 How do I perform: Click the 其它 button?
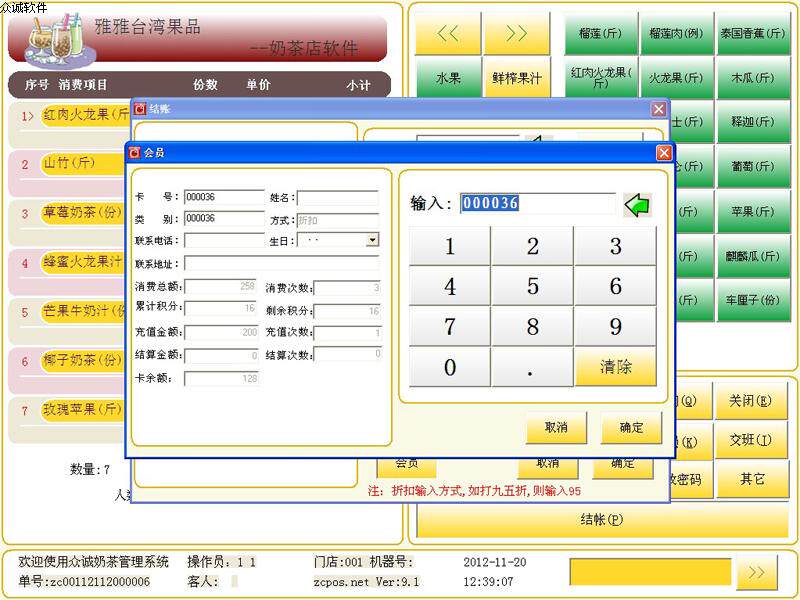pos(752,479)
